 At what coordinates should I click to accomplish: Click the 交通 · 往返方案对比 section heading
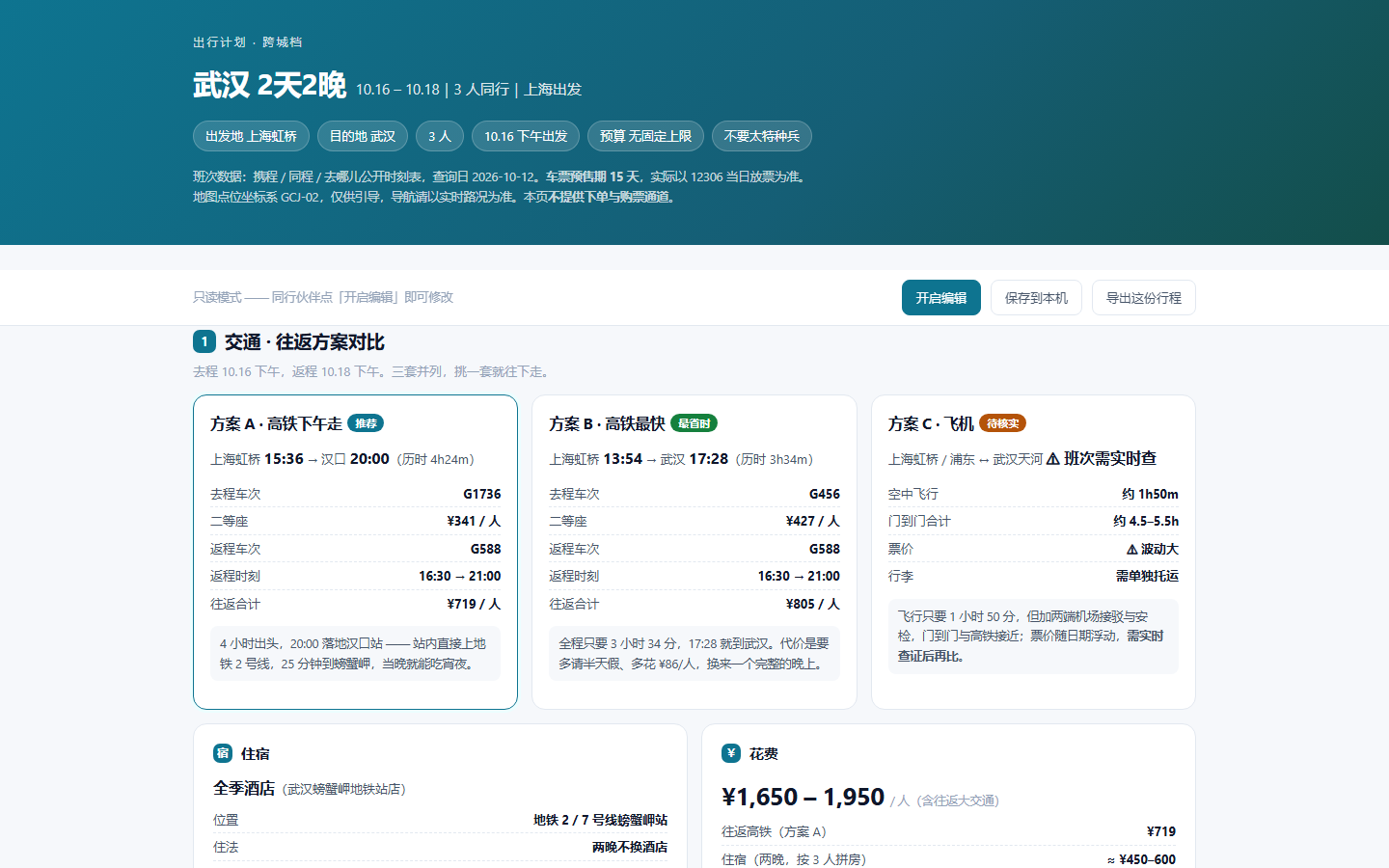(x=305, y=341)
